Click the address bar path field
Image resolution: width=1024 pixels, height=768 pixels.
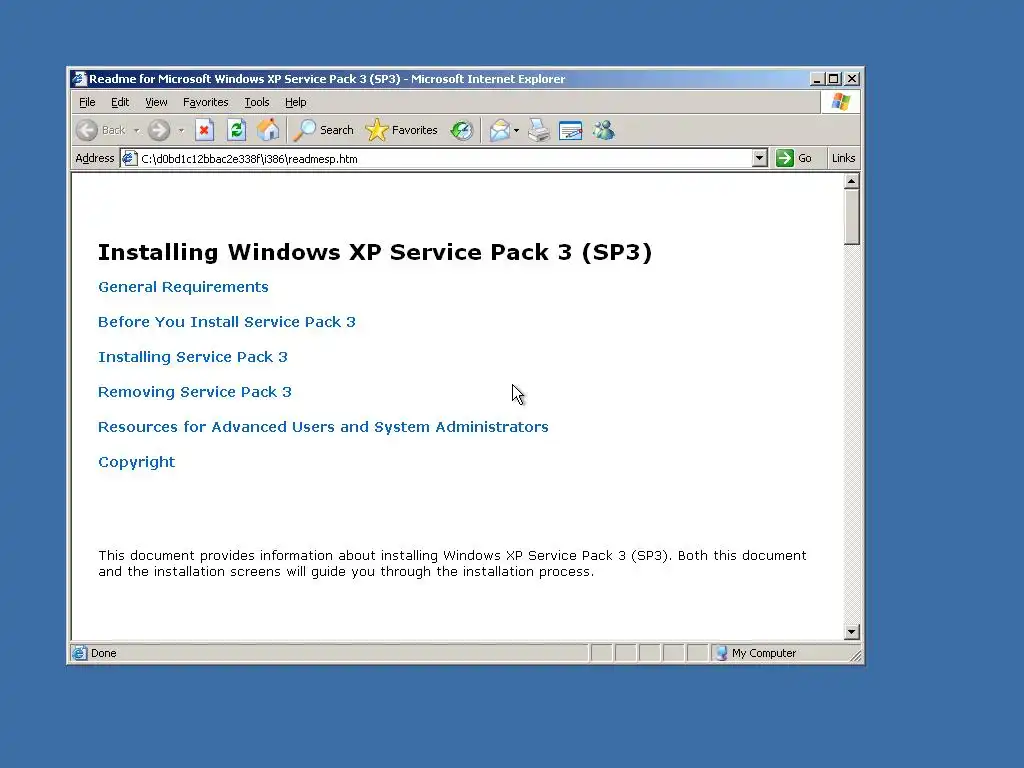pos(444,159)
